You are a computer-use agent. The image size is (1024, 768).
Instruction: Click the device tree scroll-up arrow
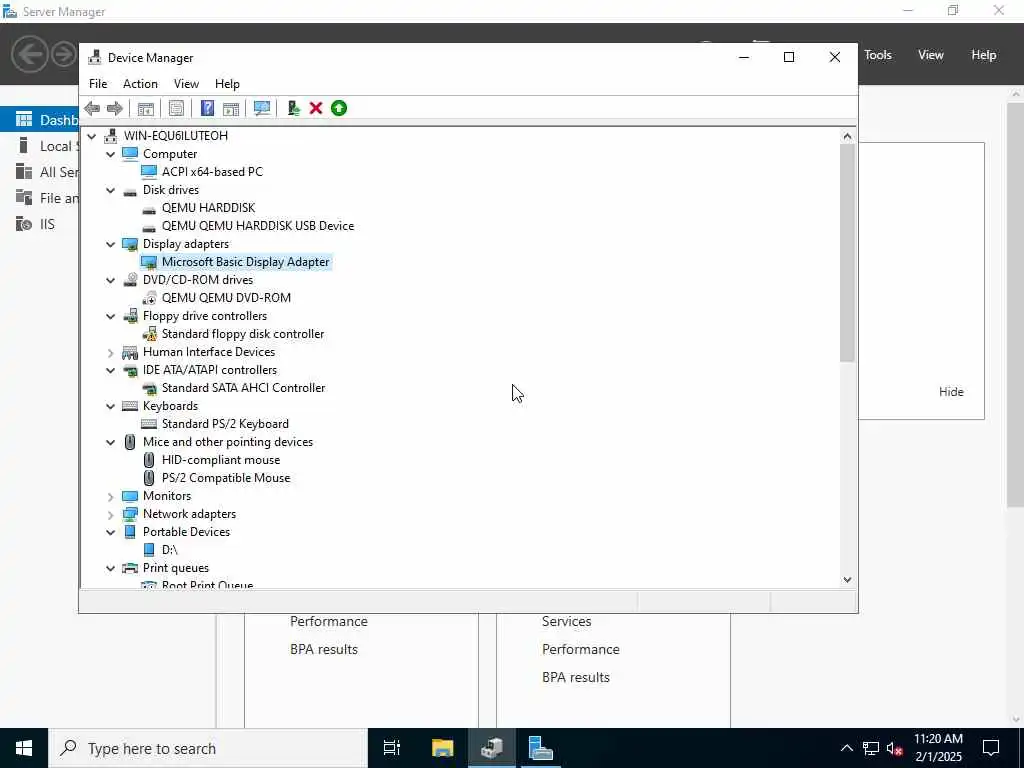click(x=847, y=136)
